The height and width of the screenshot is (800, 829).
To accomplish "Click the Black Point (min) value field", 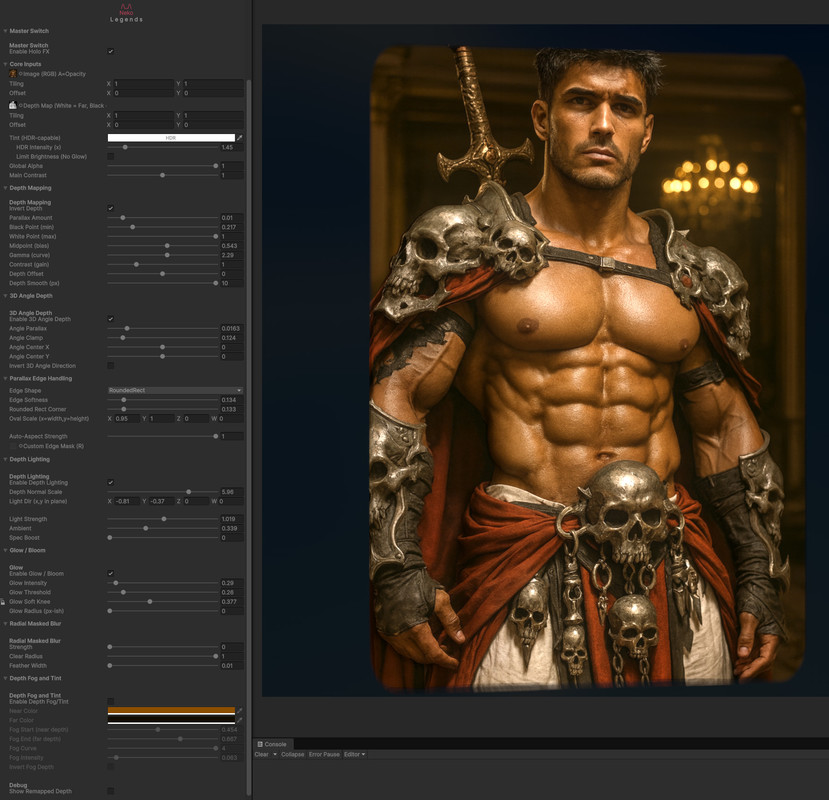I will pos(232,227).
